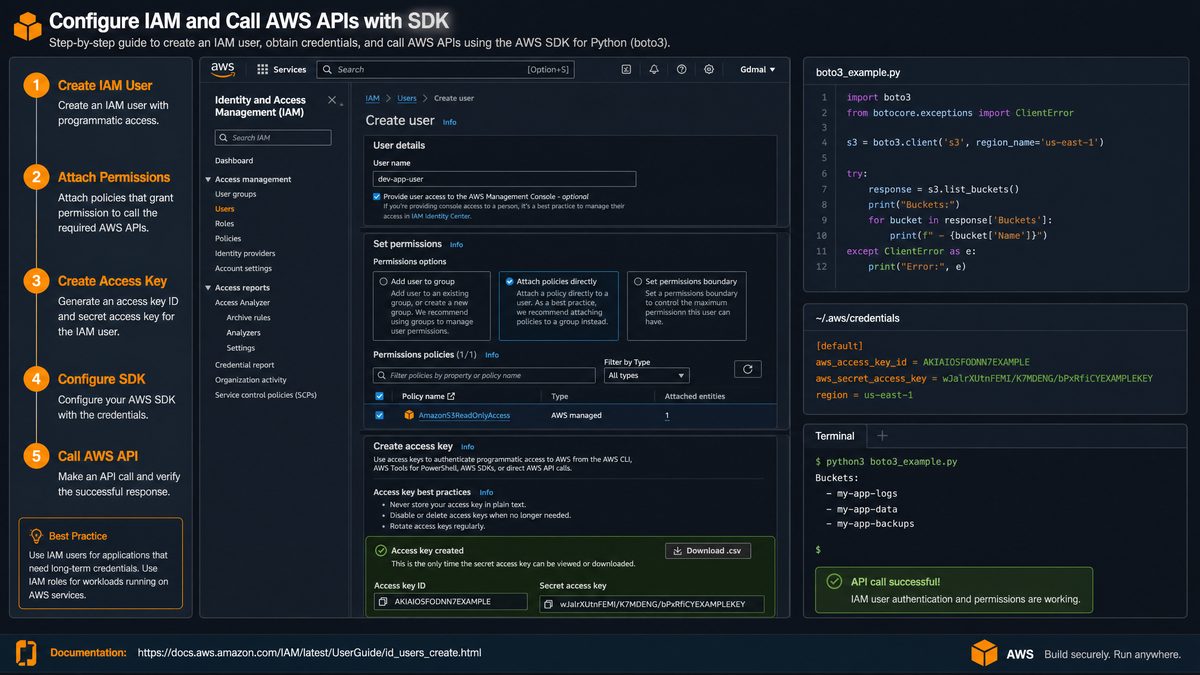
Task: Open the CloudShell icon in the console header
Action: [626, 70]
